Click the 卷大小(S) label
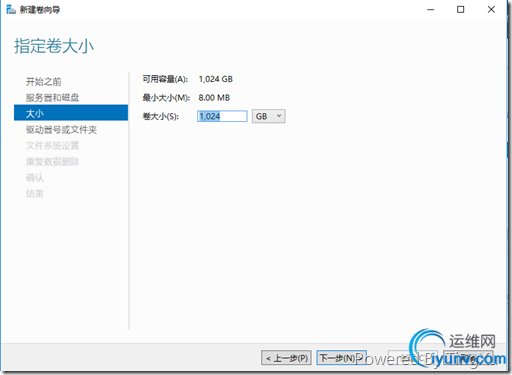Image resolution: width=512 pixels, height=375 pixels. [161, 116]
